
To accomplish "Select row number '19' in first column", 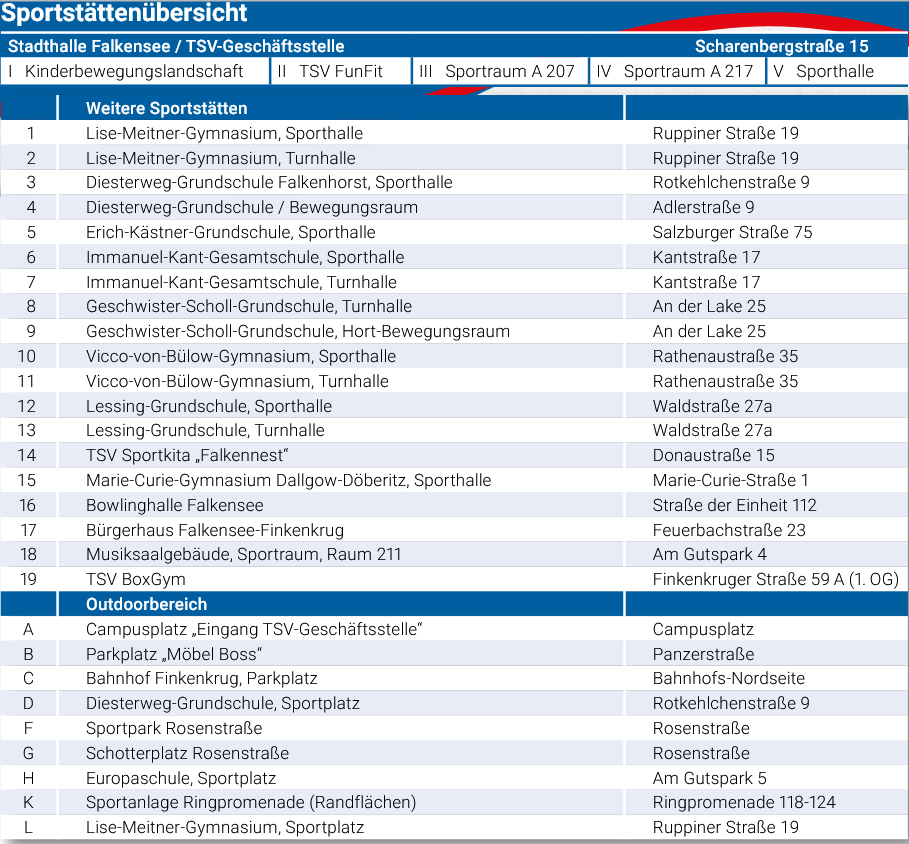I will (28, 579).
